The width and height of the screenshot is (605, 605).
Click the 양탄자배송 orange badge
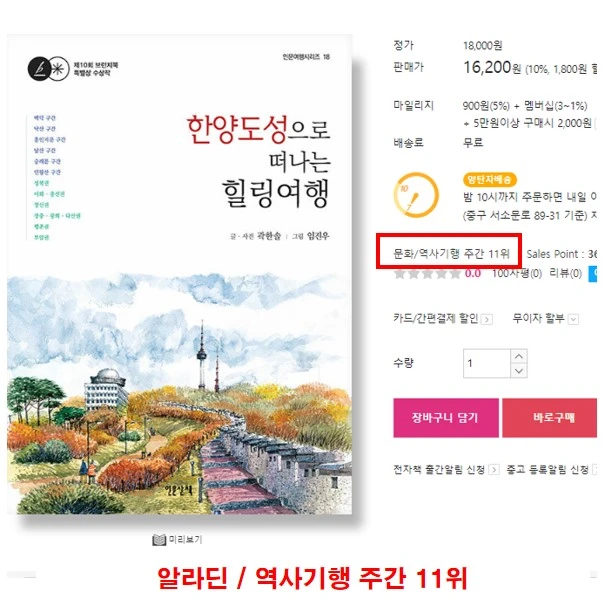click(x=489, y=179)
